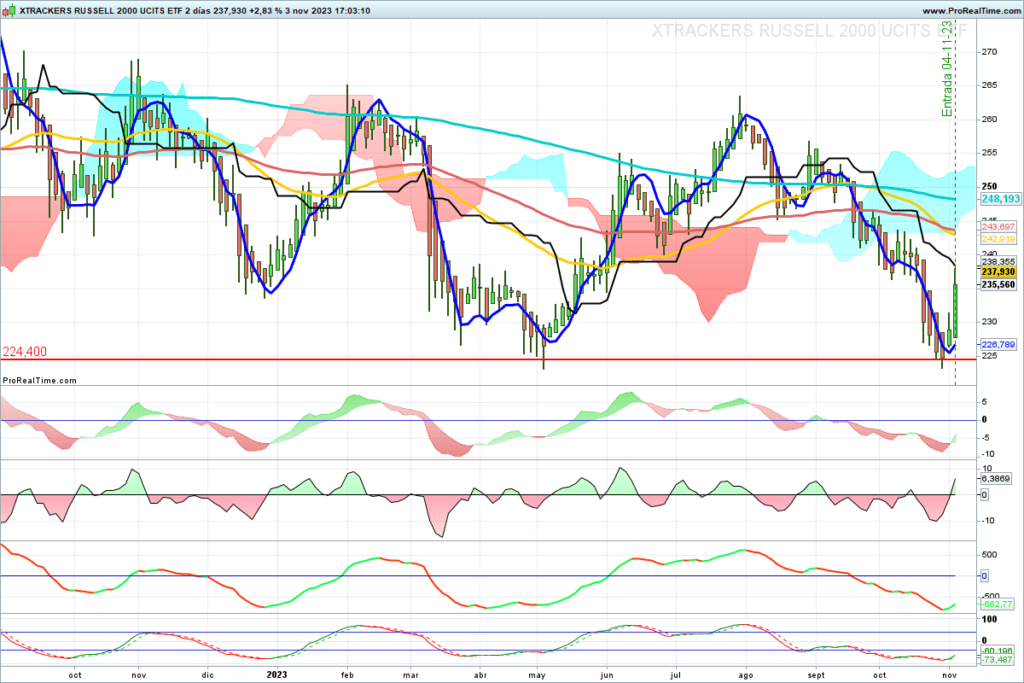Select the -60,196 oscillator value label
Viewport: 1024px width, 683px height.
[x=997, y=651]
